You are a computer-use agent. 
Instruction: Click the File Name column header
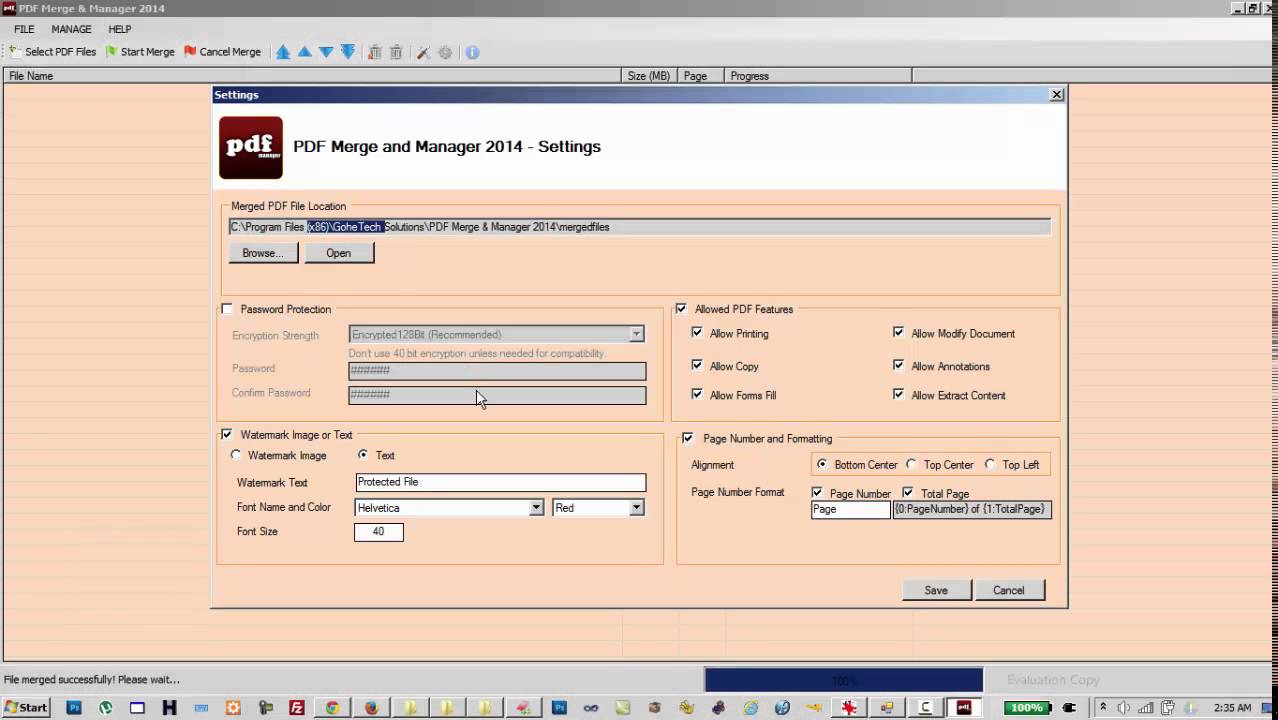(313, 75)
